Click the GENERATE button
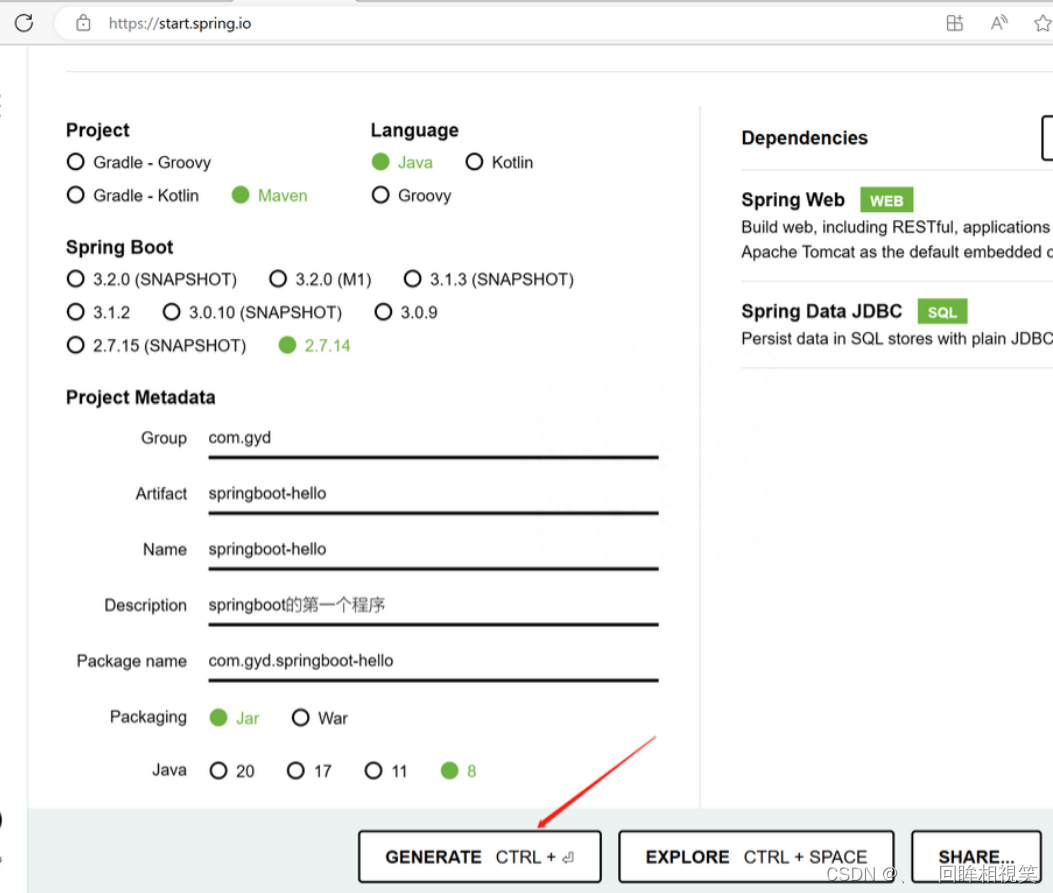This screenshot has height=893, width=1053. [x=479, y=856]
